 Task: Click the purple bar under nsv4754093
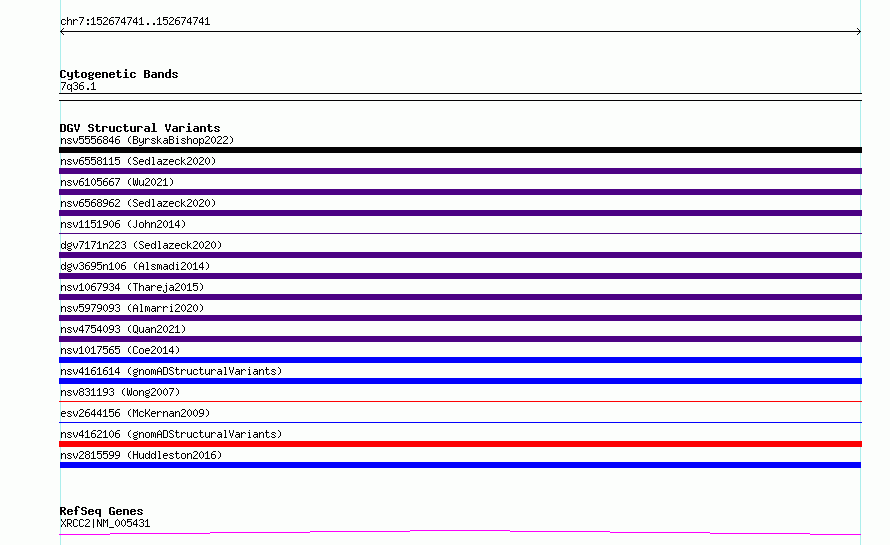pos(460,339)
